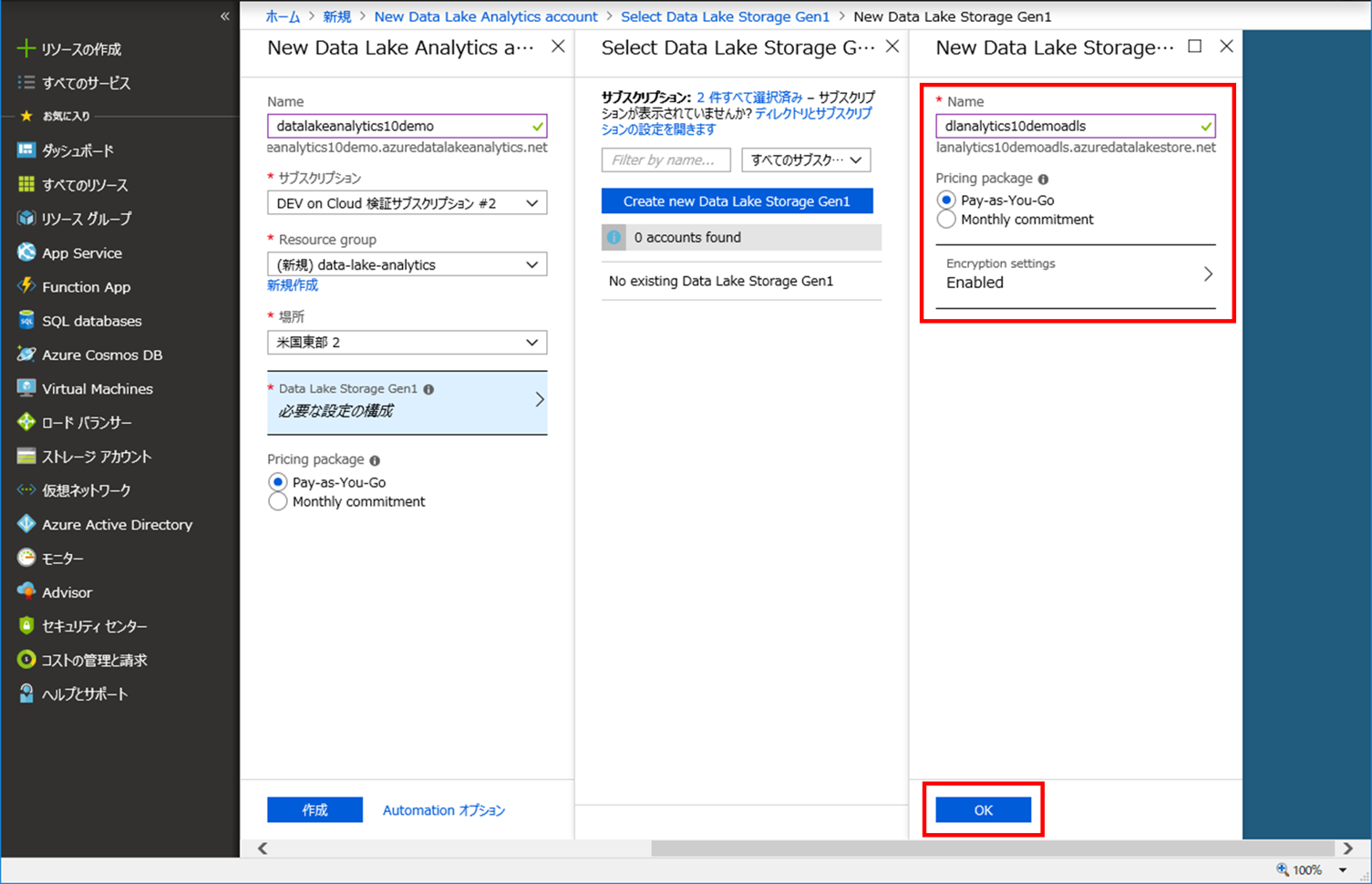Open Data Lake Storage Gen1 required settings
Screen dimensions: 1372x884
pos(407,402)
